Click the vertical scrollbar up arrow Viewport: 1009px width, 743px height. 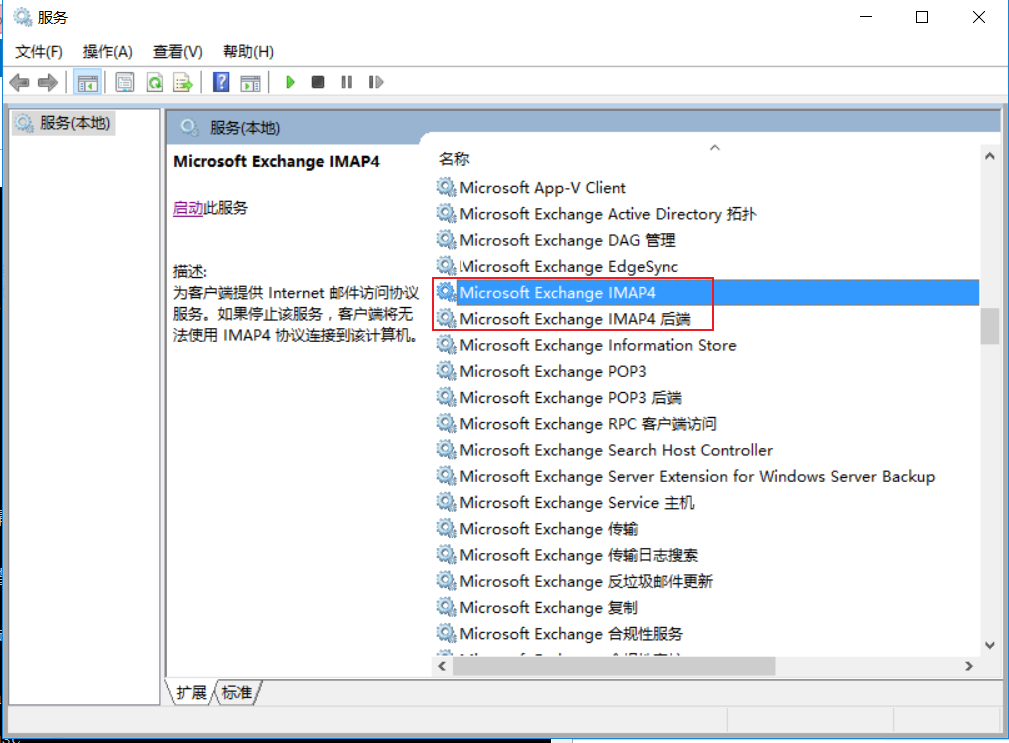click(x=989, y=155)
